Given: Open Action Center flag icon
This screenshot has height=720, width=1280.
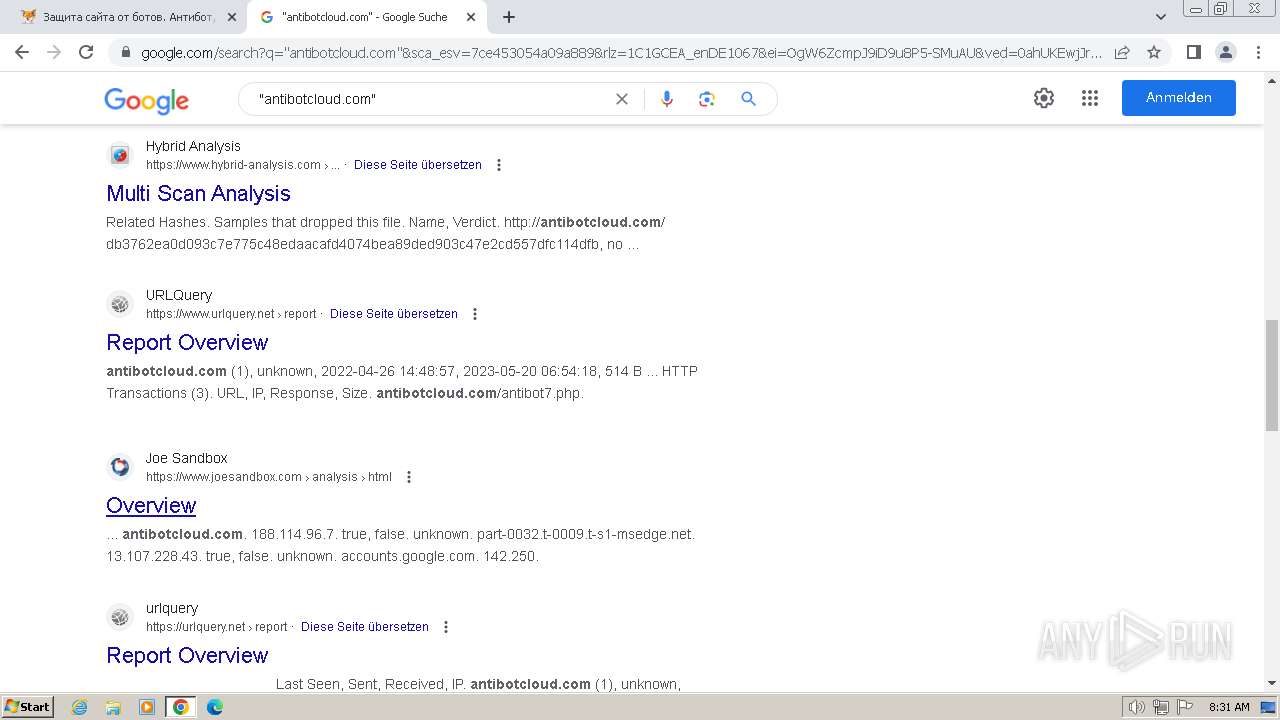Looking at the screenshot, I should pos(1184,707).
